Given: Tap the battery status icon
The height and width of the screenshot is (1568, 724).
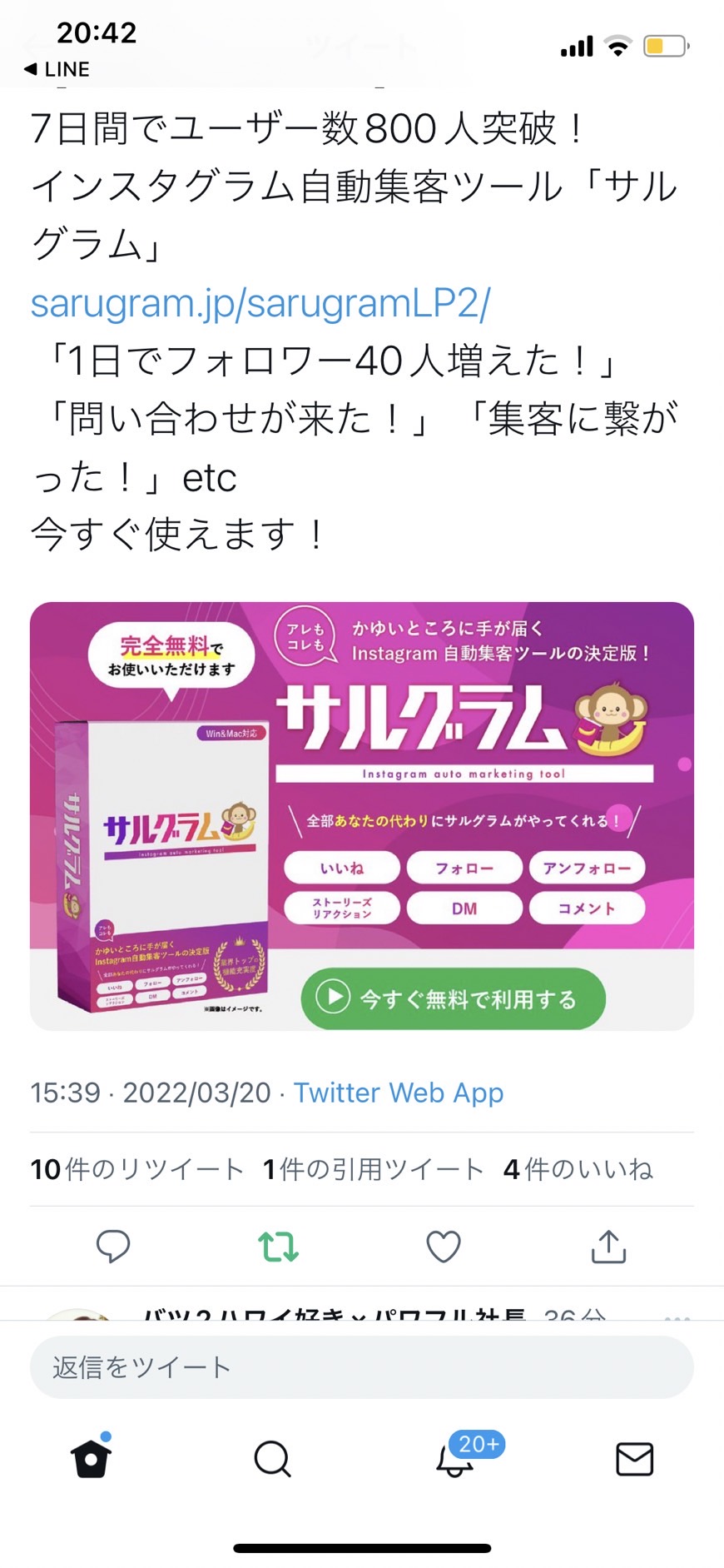Looking at the screenshot, I should click(x=667, y=46).
